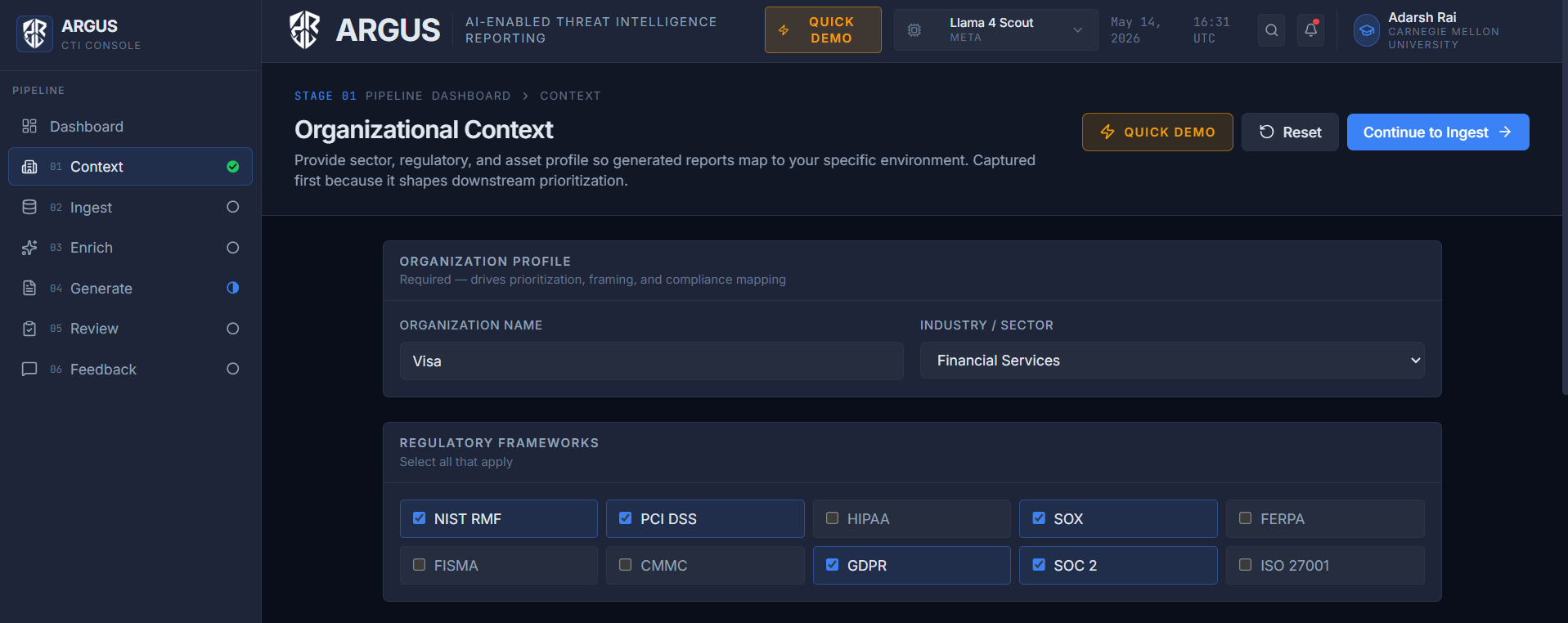Deselect the GDPR framework checkbox
This screenshot has width=1568, height=623.
[833, 565]
